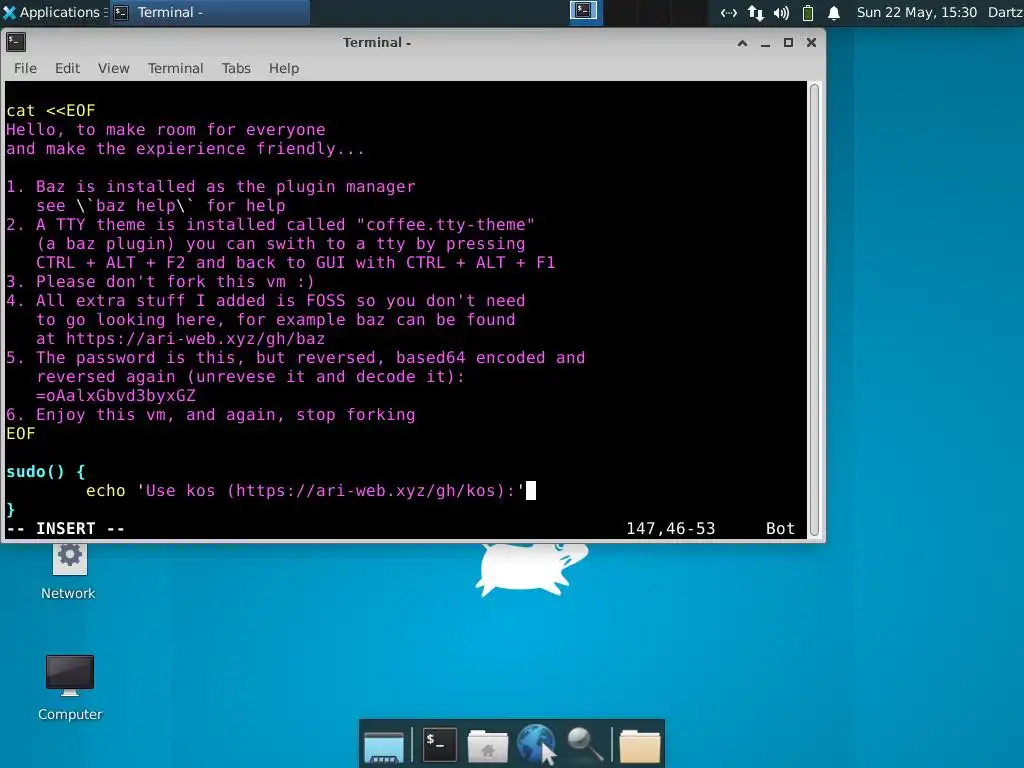Open the Dartz user menu in the panel
1024x768 pixels.
pyautogui.click(x=1006, y=12)
